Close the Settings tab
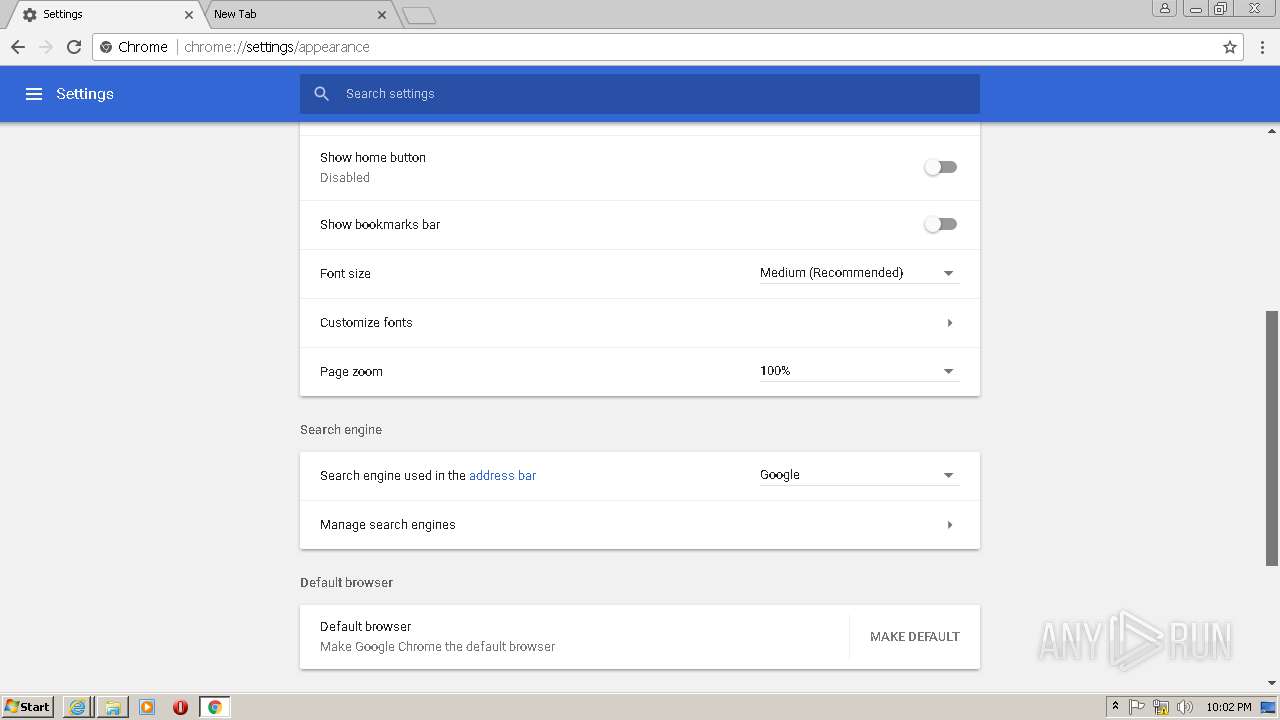This screenshot has height=720, width=1280. pyautogui.click(x=189, y=15)
